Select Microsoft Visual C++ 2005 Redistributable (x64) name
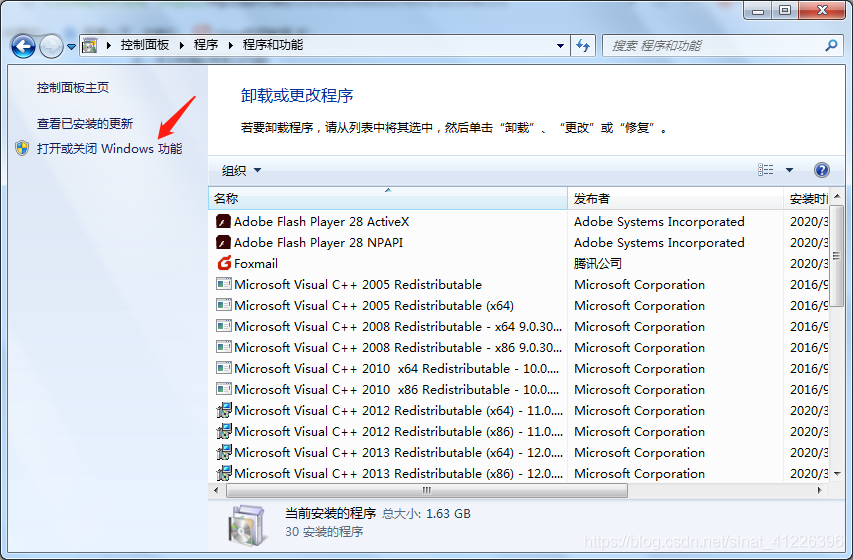Image resolution: width=853 pixels, height=560 pixels. click(374, 306)
